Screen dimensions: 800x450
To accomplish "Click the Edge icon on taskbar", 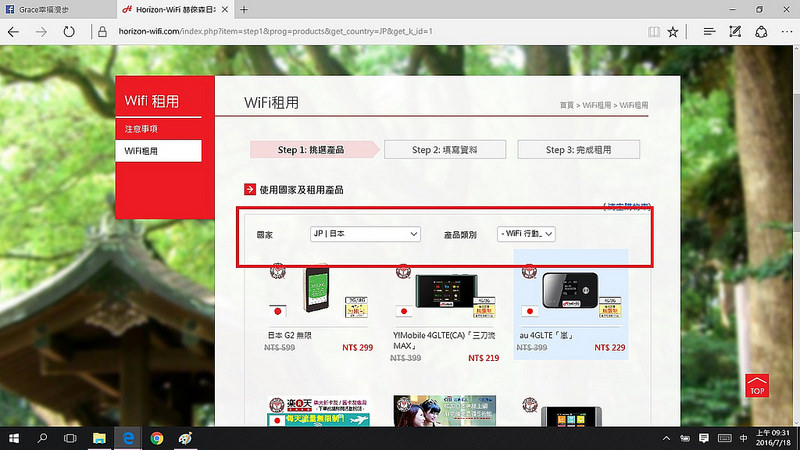I will click(128, 438).
